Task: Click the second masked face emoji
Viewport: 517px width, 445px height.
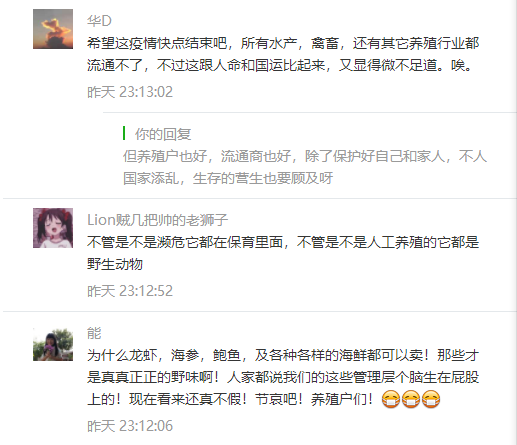Action: [x=411, y=399]
